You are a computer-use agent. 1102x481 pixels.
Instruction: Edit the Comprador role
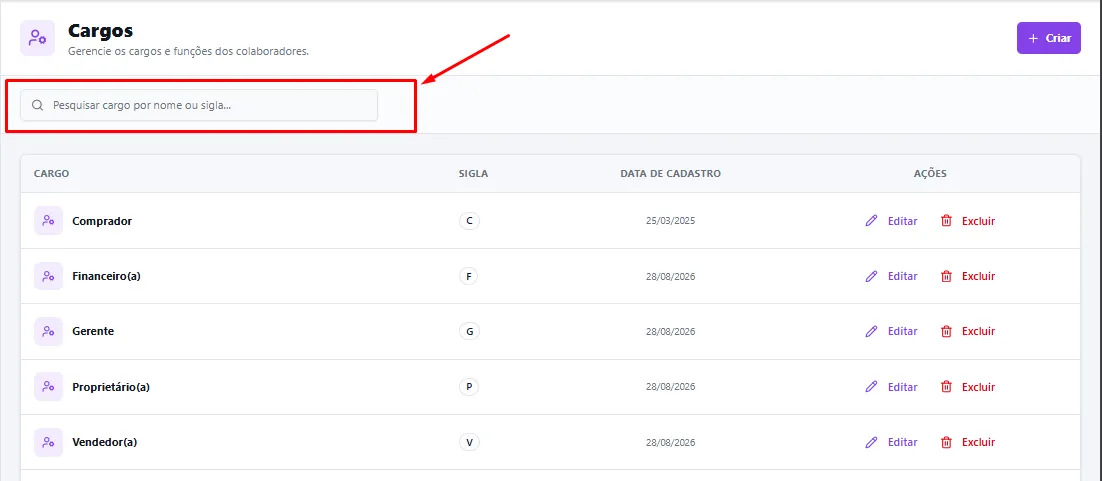[891, 221]
